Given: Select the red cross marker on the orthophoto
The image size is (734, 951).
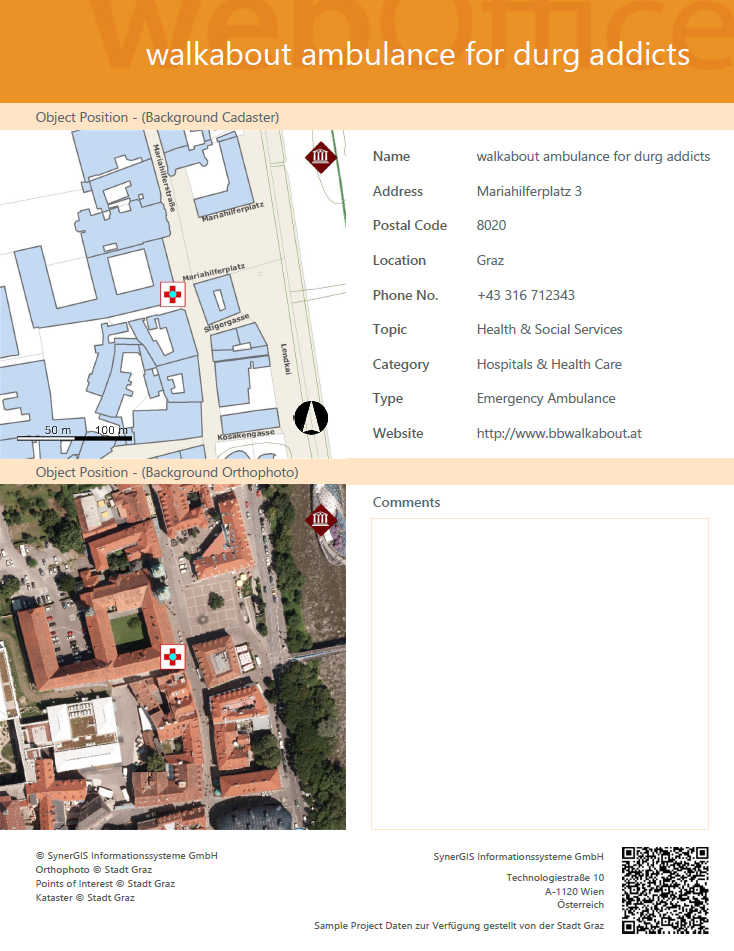Looking at the screenshot, I should (173, 657).
